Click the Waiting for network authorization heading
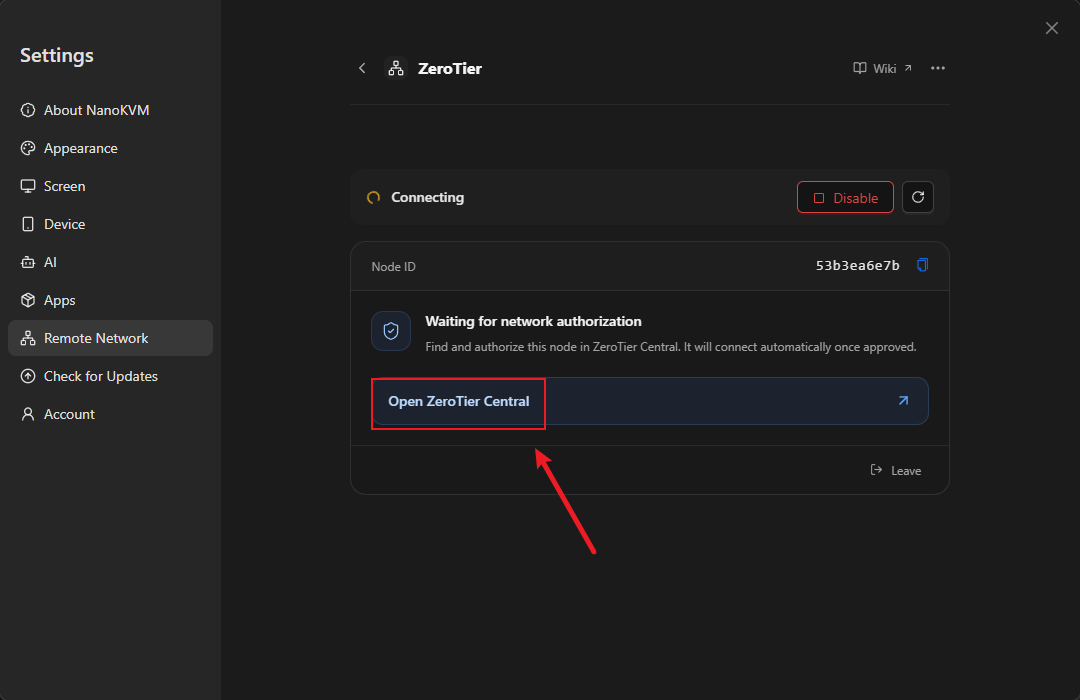This screenshot has height=700, width=1080. [533, 321]
